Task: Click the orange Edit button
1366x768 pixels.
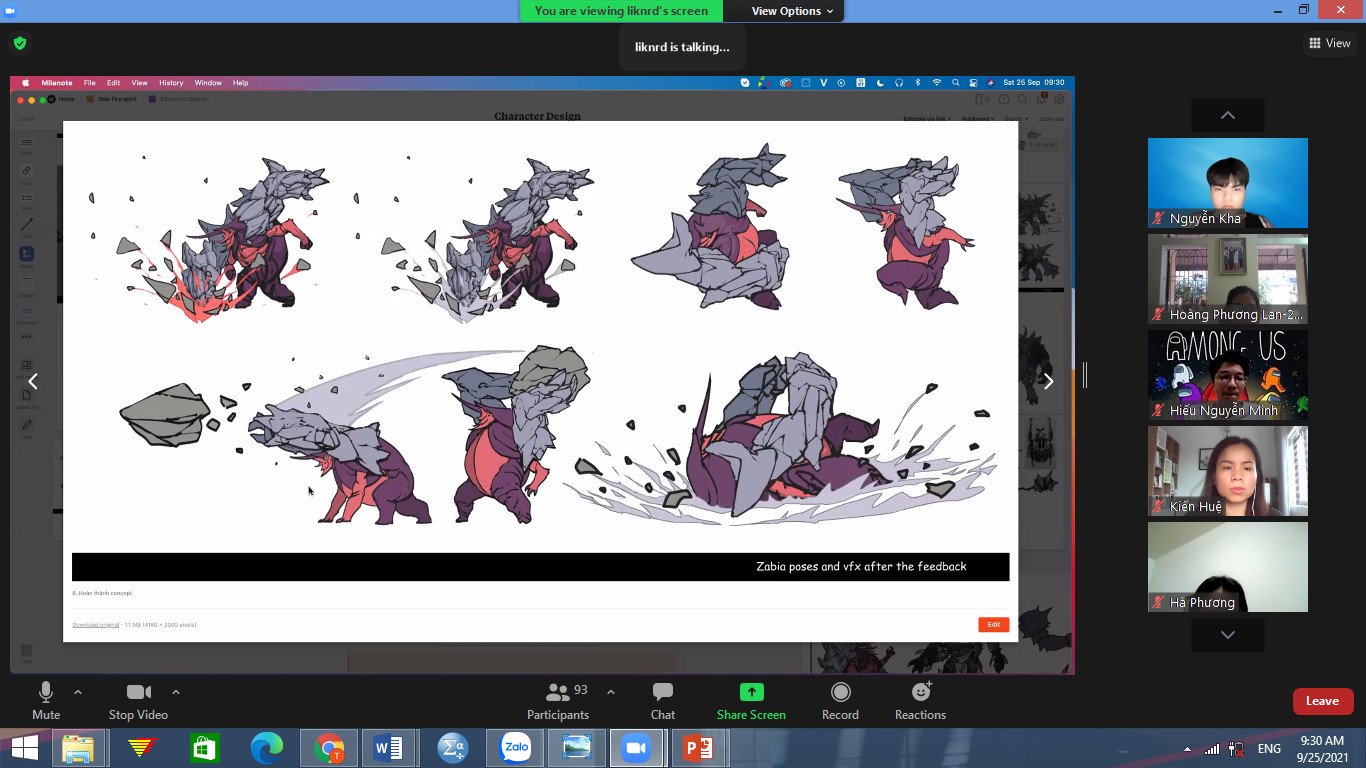Action: (x=994, y=624)
